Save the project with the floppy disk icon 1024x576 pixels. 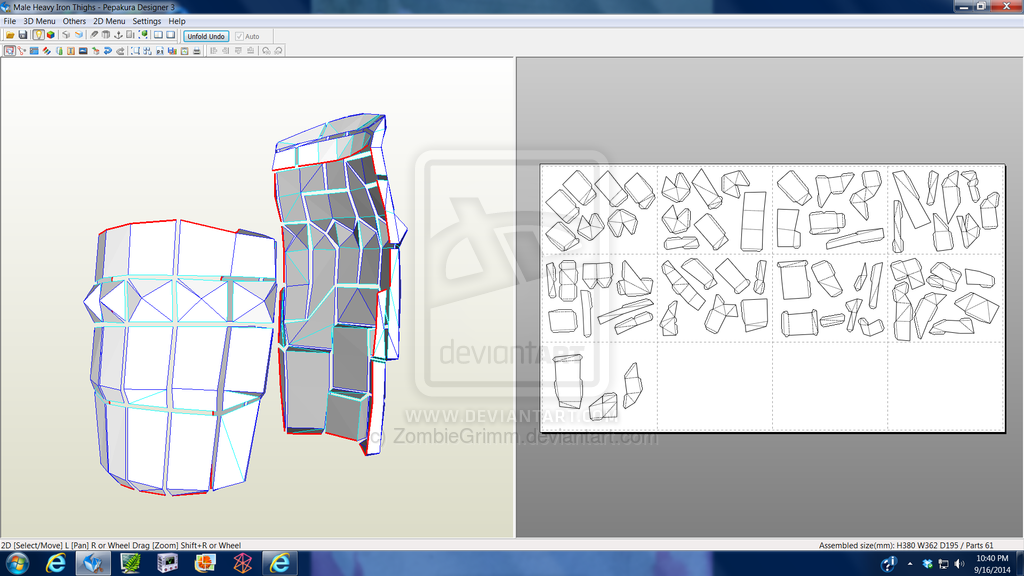point(23,35)
